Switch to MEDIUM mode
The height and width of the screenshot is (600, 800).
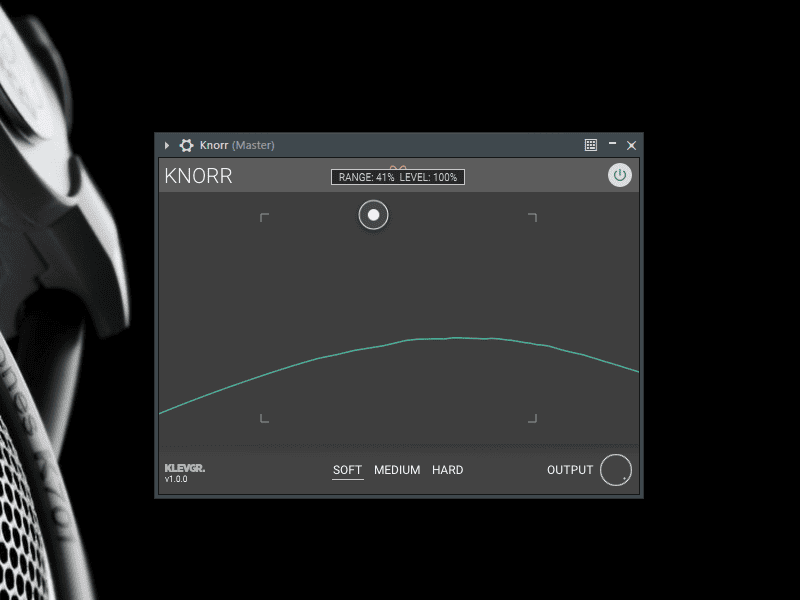pyautogui.click(x=397, y=470)
